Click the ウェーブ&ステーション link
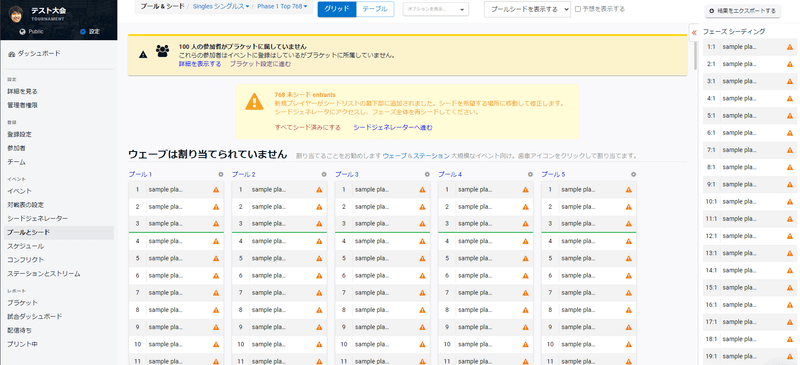This screenshot has height=365, width=800. click(x=416, y=156)
